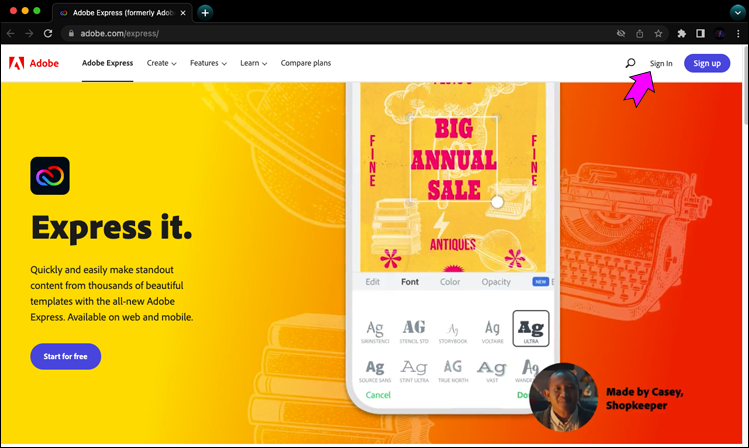Image resolution: width=749 pixels, height=448 pixels.
Task: Click the crossed-eye tracking icon in address bar
Action: [x=621, y=33]
